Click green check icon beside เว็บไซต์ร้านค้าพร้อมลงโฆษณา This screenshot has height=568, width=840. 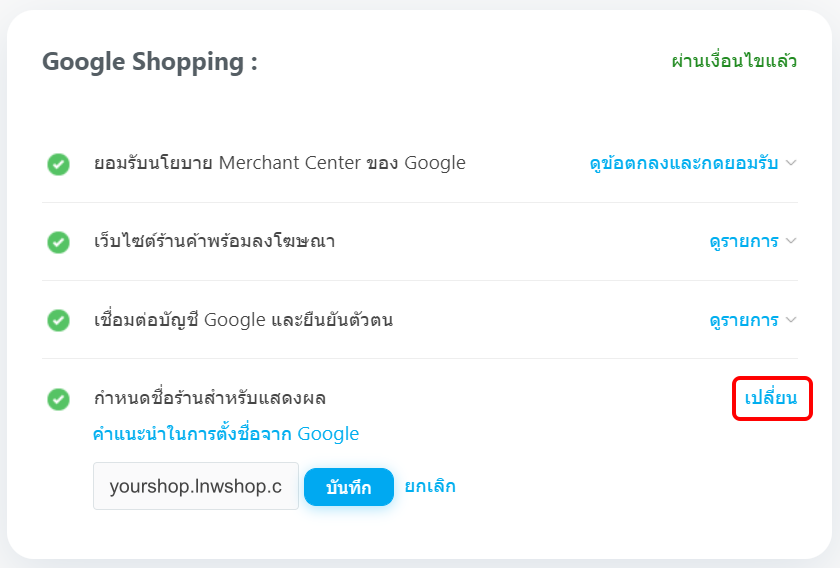(x=59, y=242)
